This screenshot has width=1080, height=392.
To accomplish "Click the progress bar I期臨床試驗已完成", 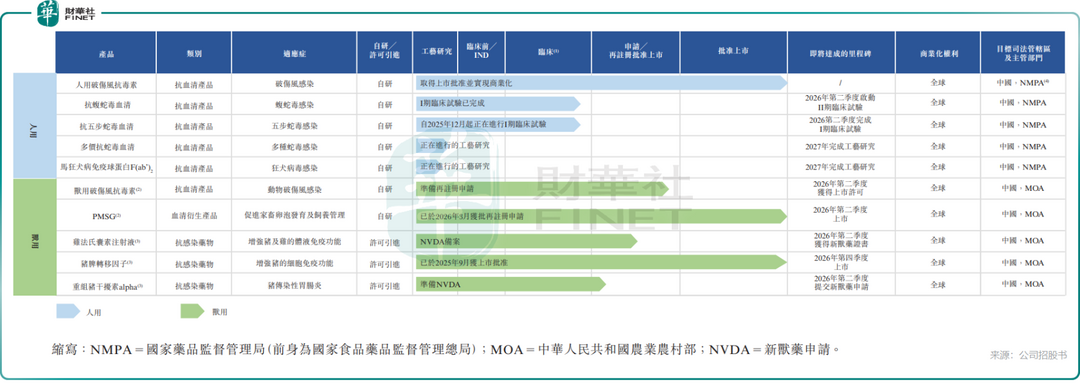I will coord(498,104).
